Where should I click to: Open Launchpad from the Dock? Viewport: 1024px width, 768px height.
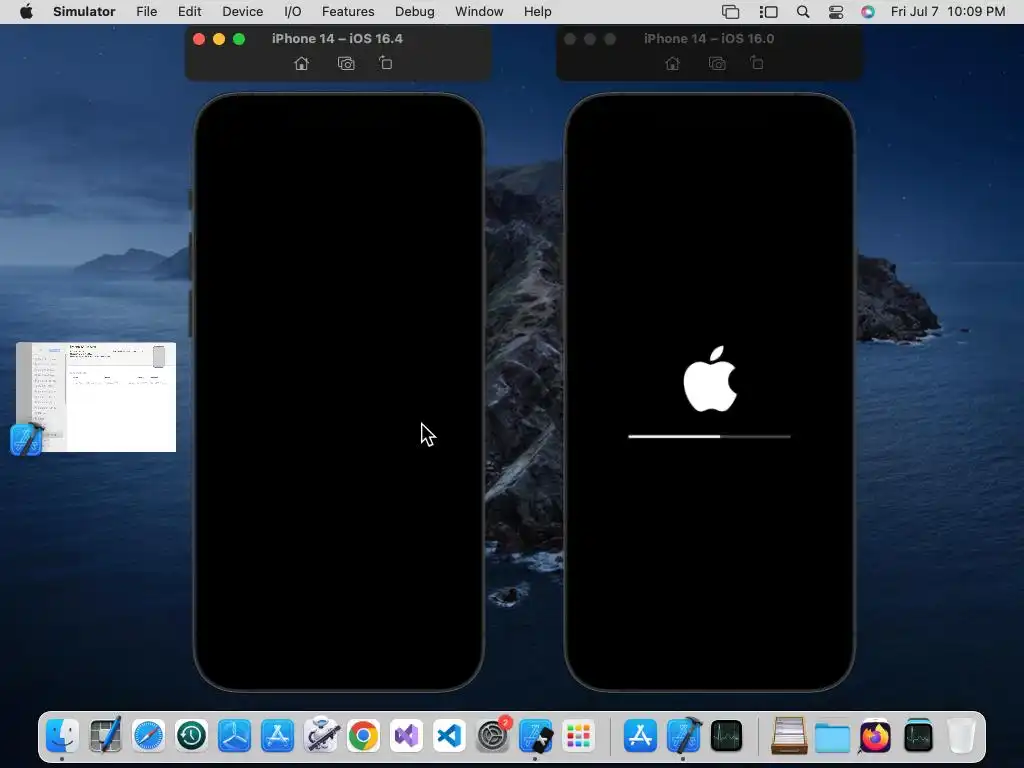(579, 736)
